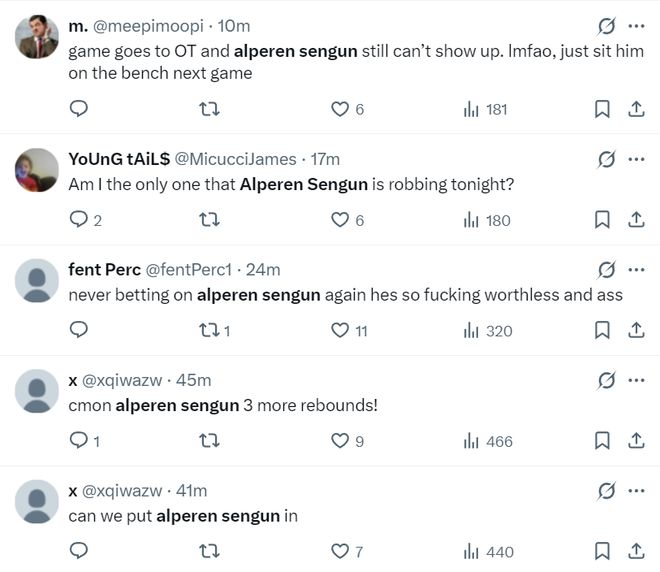The width and height of the screenshot is (660, 572).
Task: Reply to the meepimoopi tweet
Action: 79,109
